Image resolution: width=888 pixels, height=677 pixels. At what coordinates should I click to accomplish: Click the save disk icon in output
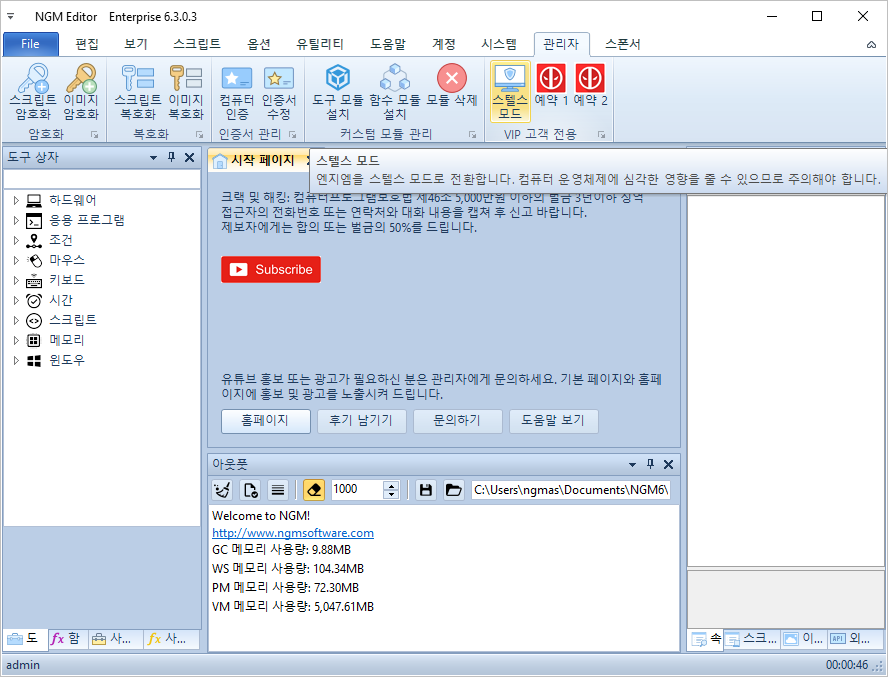pos(426,490)
